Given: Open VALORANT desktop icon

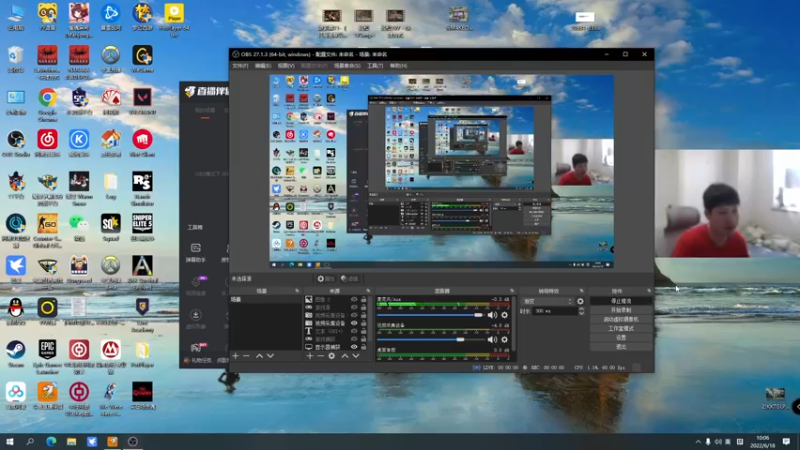Looking at the screenshot, I should click(x=142, y=97).
